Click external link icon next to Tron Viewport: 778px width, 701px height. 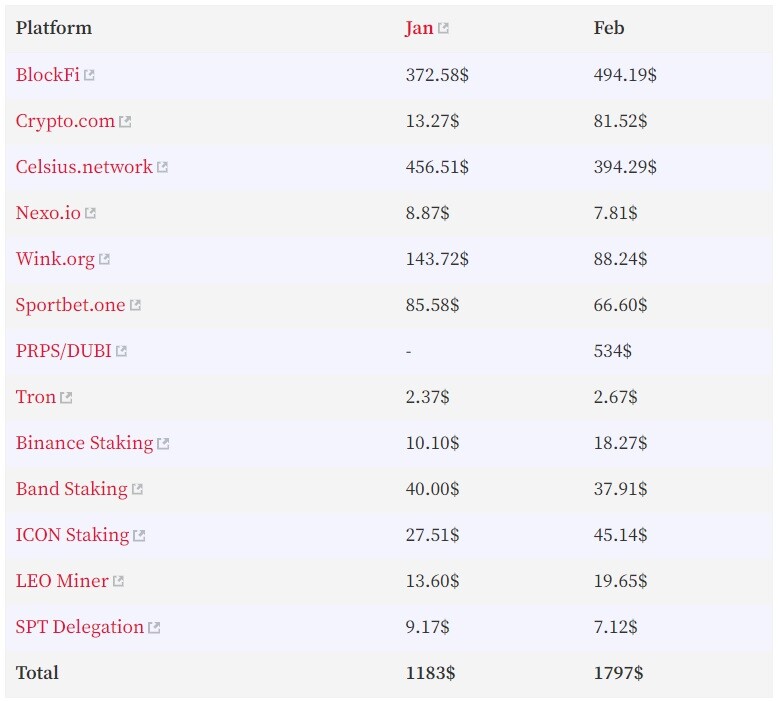coord(67,398)
